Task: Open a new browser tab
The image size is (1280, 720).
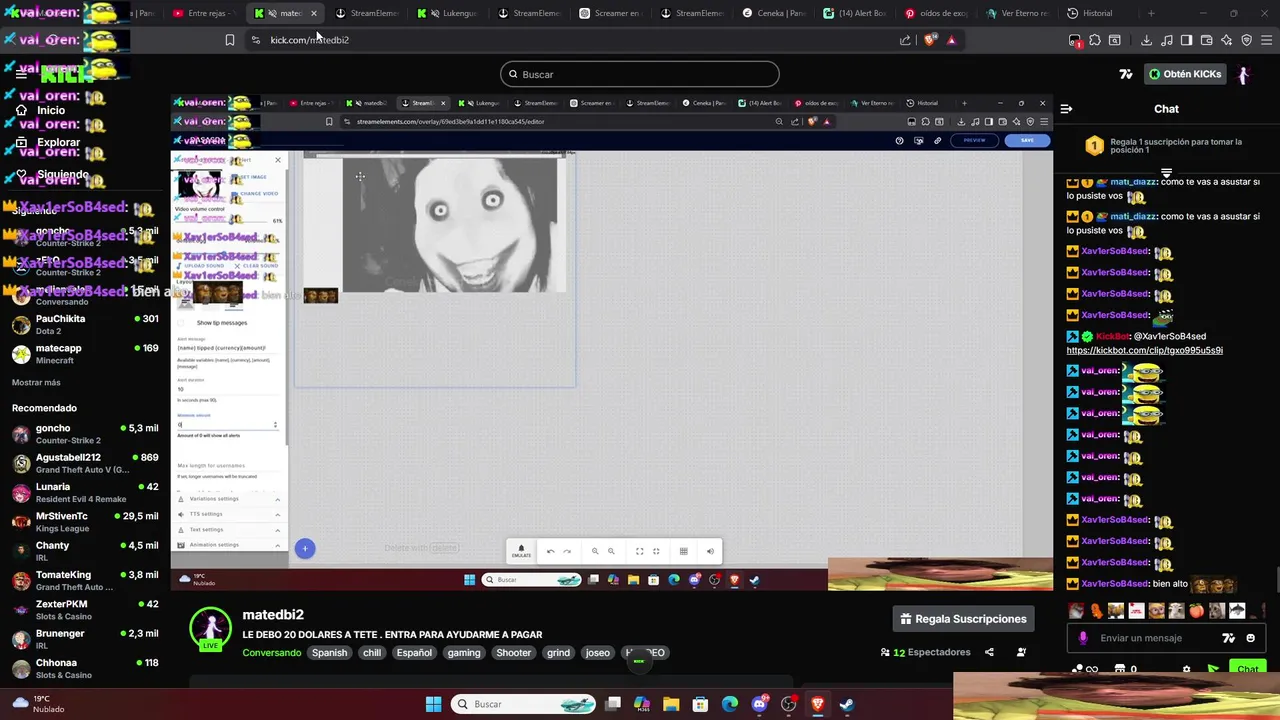Action: (1151, 13)
